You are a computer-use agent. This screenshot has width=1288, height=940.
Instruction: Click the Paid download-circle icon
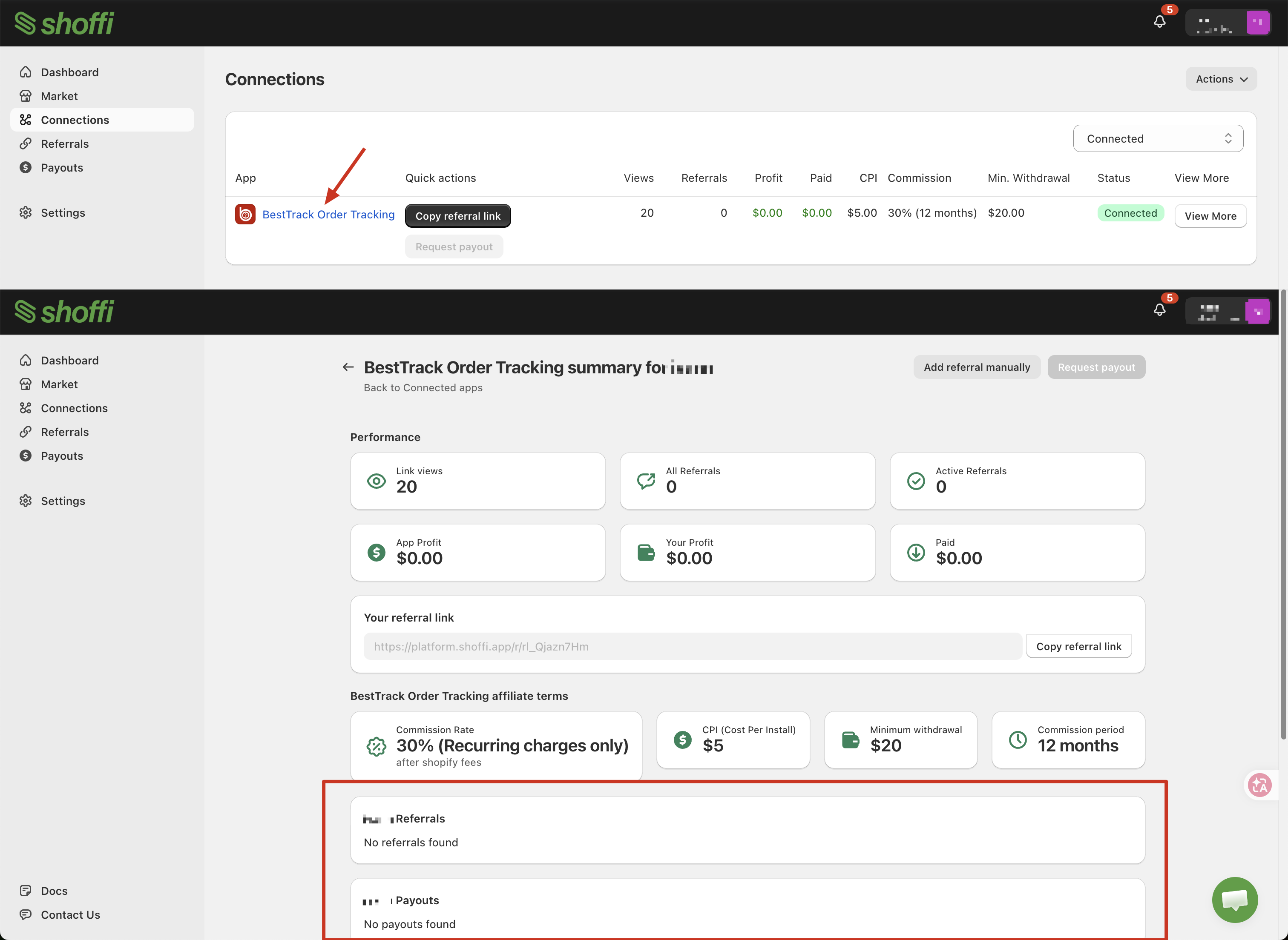point(916,553)
